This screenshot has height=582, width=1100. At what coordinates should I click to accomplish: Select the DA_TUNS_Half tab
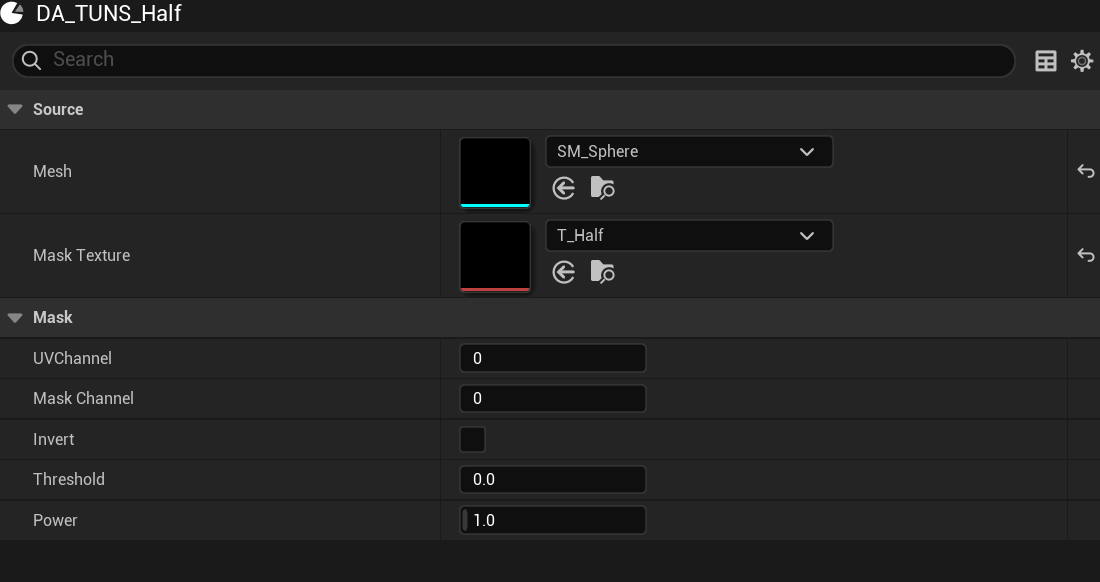coord(109,13)
